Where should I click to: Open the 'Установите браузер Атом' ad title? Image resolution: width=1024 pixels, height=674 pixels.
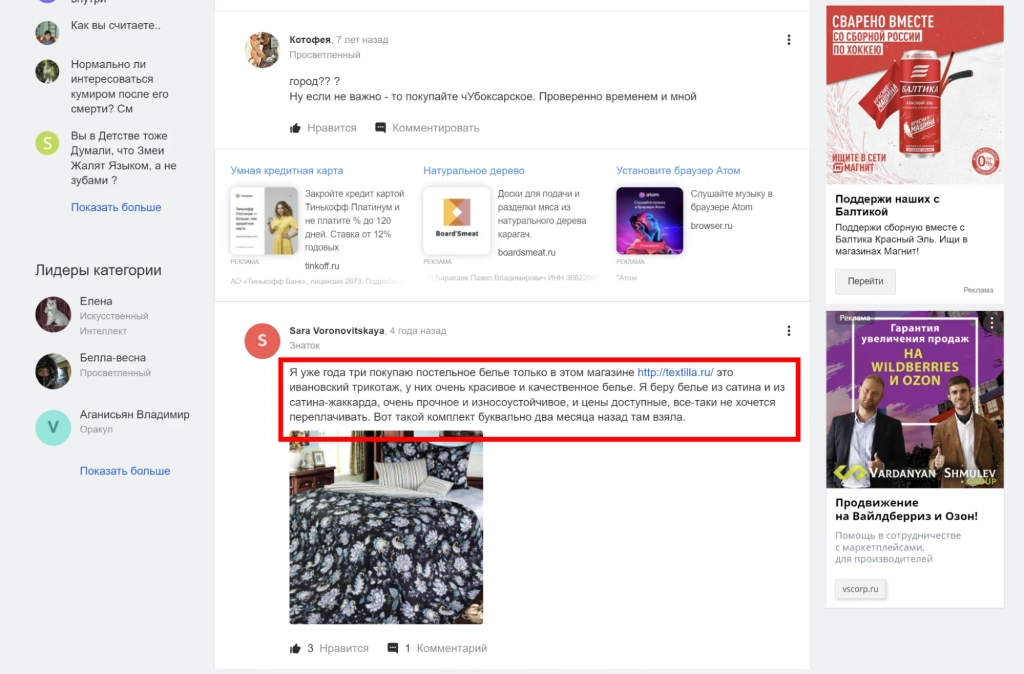678,170
